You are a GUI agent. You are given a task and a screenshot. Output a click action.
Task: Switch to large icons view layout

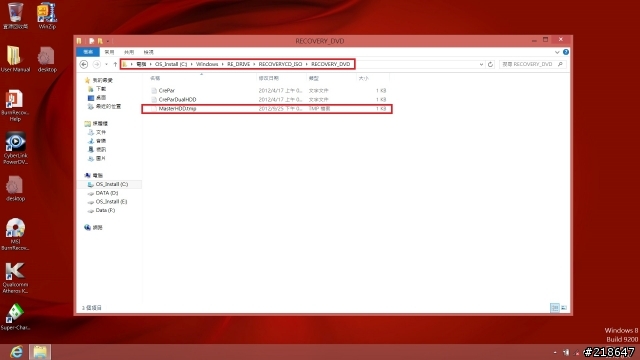pos(564,308)
